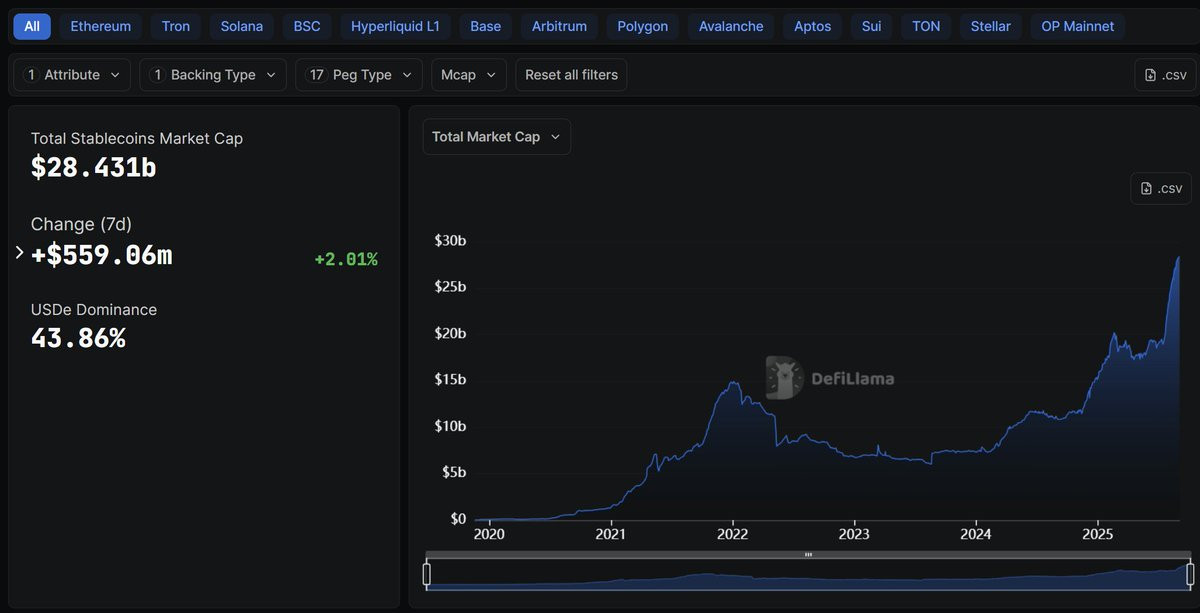Click Reset all filters button
The height and width of the screenshot is (613, 1200).
point(571,75)
